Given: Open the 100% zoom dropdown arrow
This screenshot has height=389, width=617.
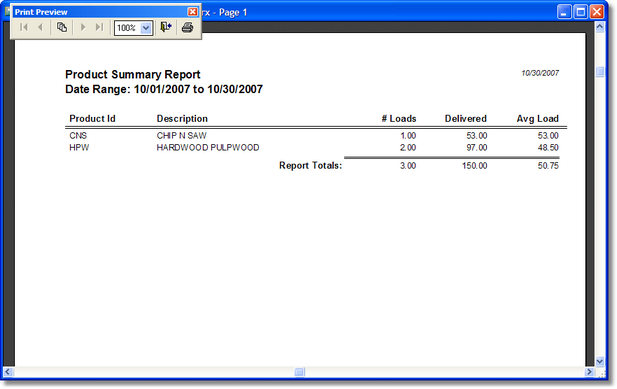Looking at the screenshot, I should (146, 28).
